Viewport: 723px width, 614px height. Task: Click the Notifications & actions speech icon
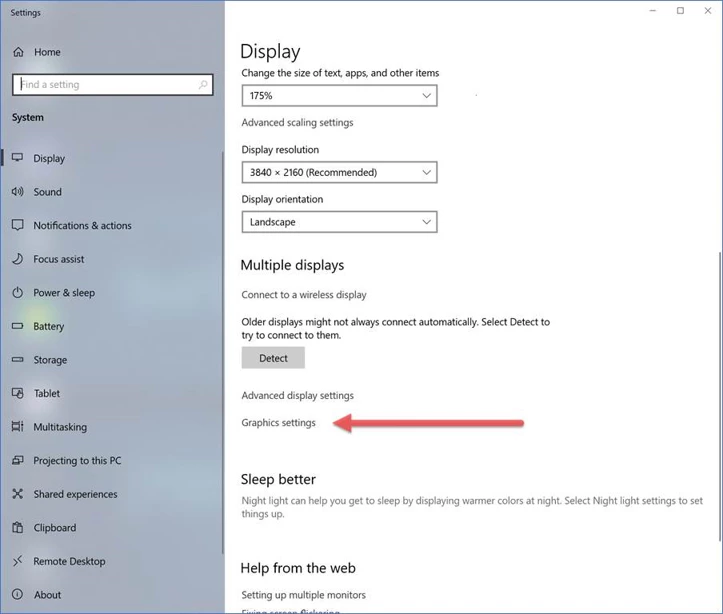pyautogui.click(x=18, y=225)
